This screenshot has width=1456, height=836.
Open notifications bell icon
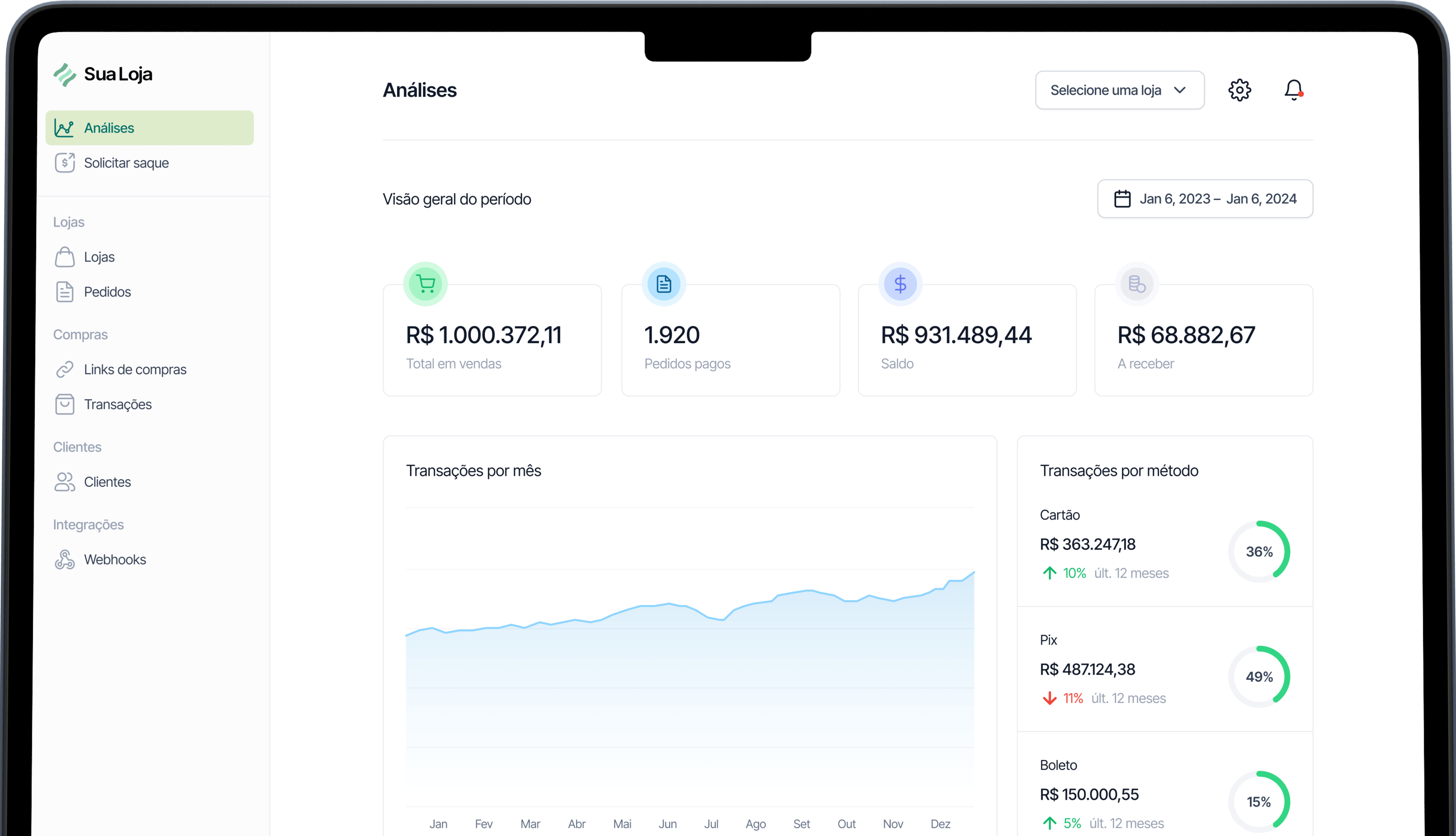tap(1294, 90)
